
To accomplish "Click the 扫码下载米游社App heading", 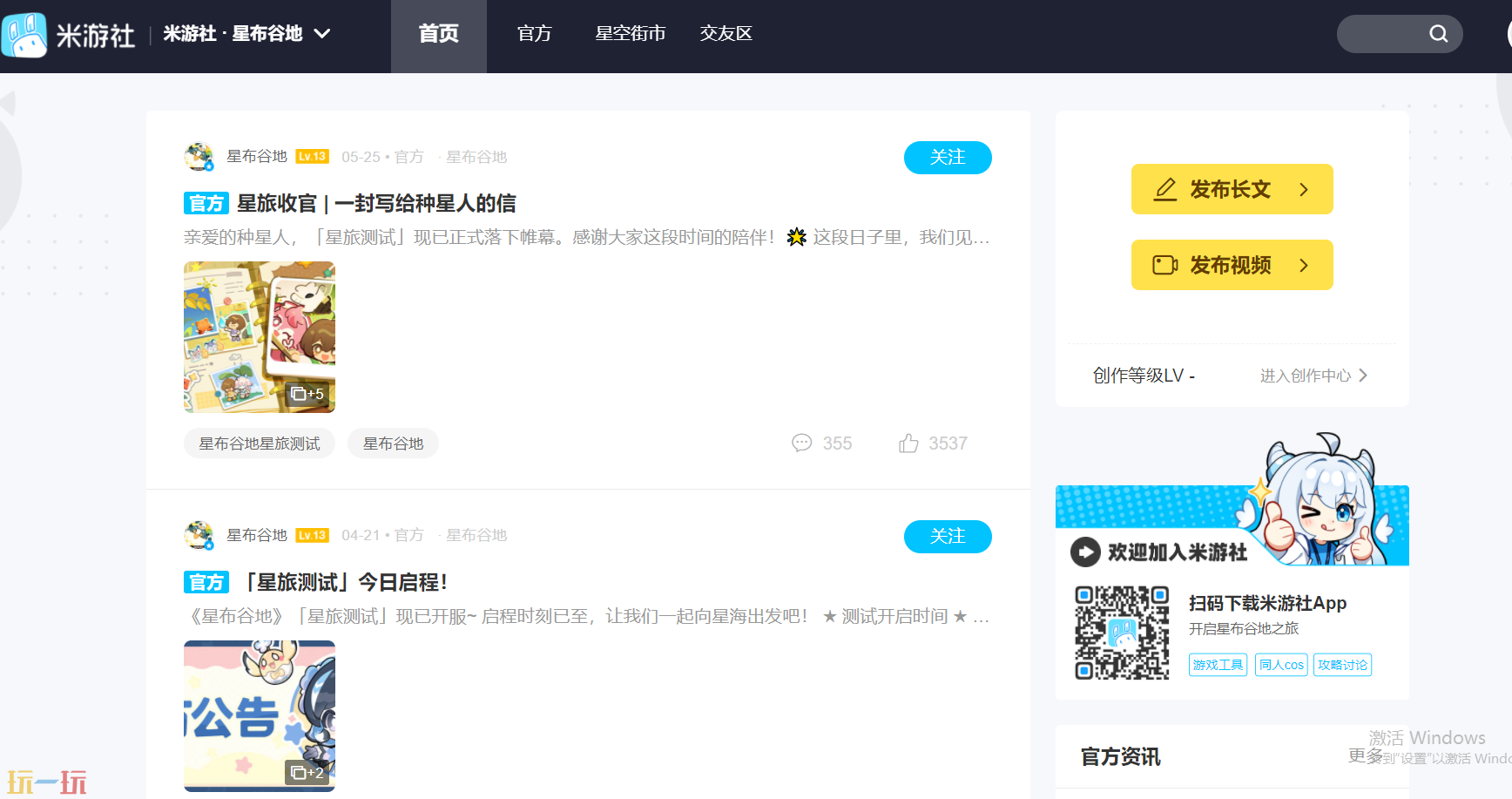I will click(x=1267, y=603).
